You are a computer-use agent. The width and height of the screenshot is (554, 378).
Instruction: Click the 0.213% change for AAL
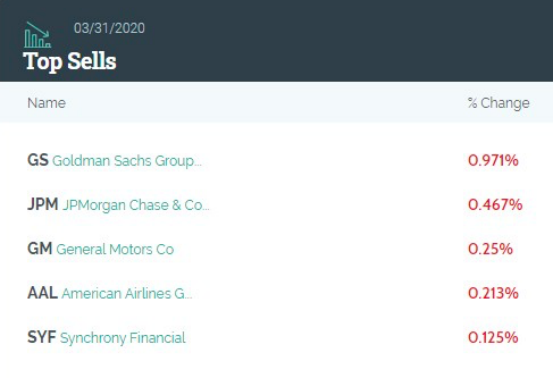(493, 293)
